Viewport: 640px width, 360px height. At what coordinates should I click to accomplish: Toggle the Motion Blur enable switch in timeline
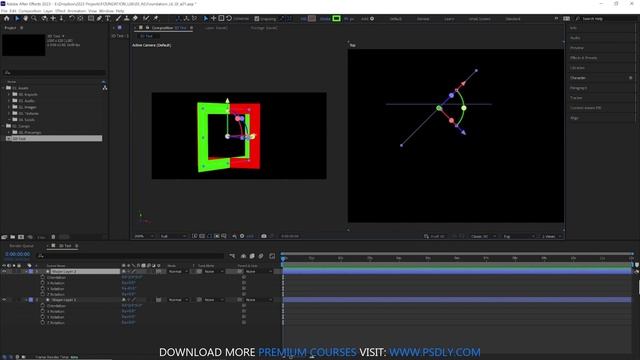261,256
